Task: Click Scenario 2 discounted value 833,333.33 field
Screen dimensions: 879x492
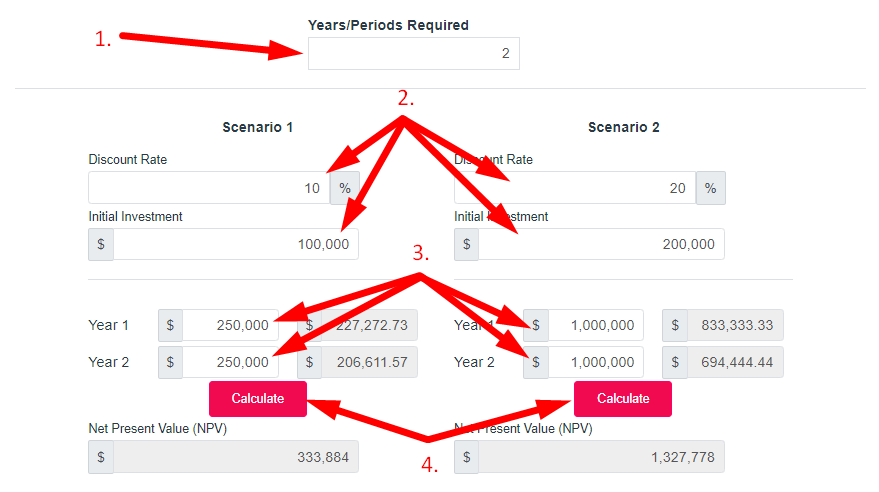Action: pos(735,325)
